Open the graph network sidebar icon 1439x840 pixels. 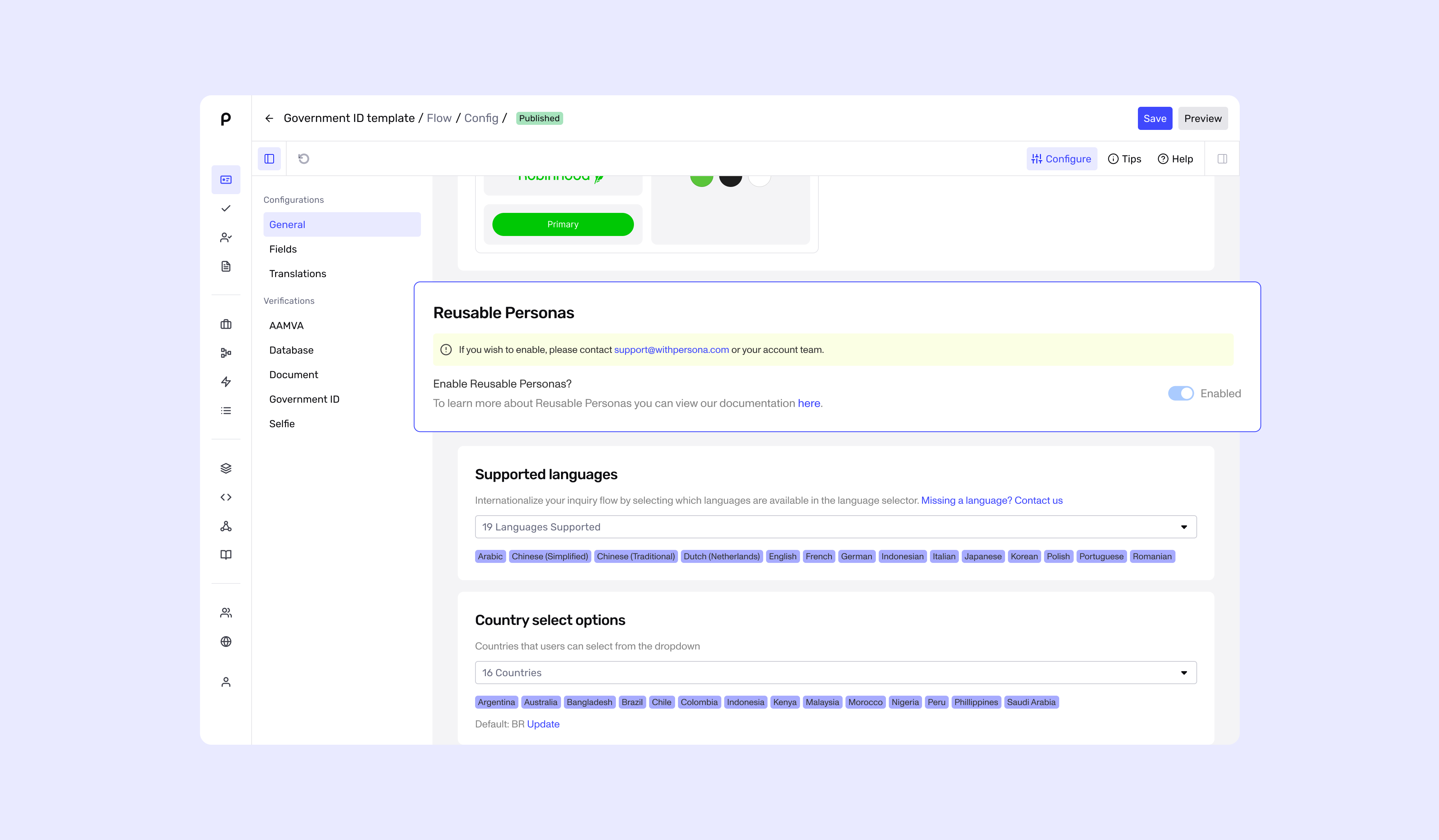point(226,526)
